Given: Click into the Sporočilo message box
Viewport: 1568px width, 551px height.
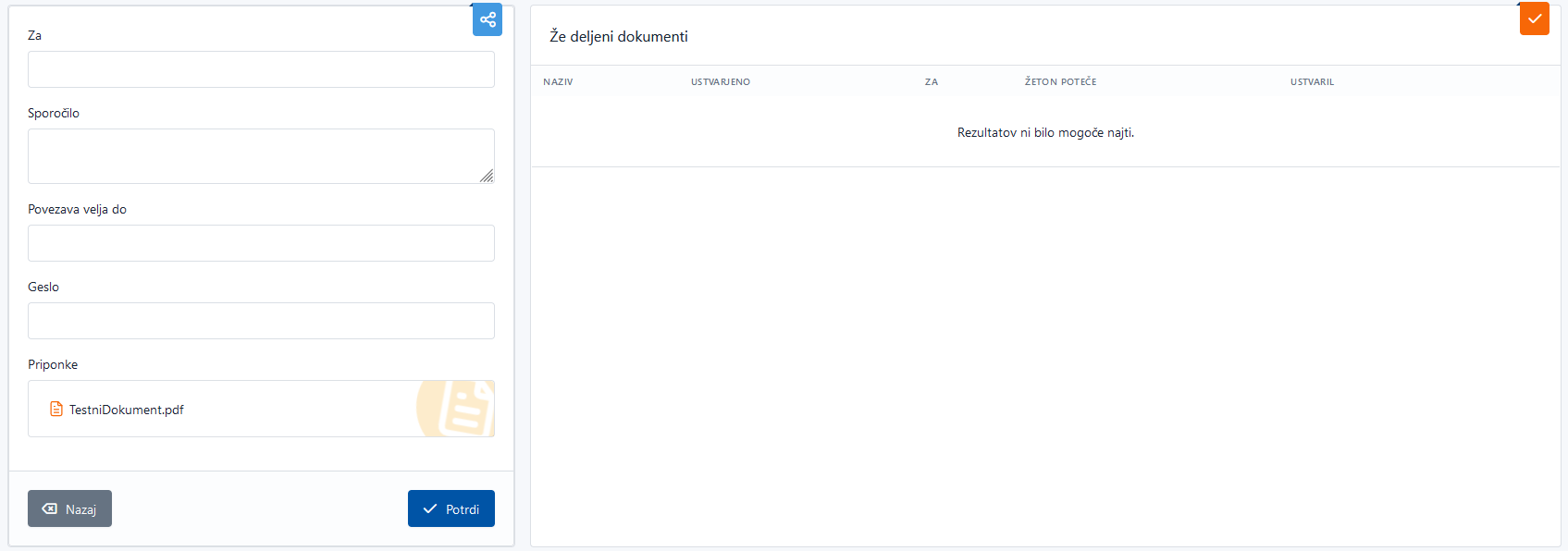Looking at the screenshot, I should pyautogui.click(x=261, y=155).
